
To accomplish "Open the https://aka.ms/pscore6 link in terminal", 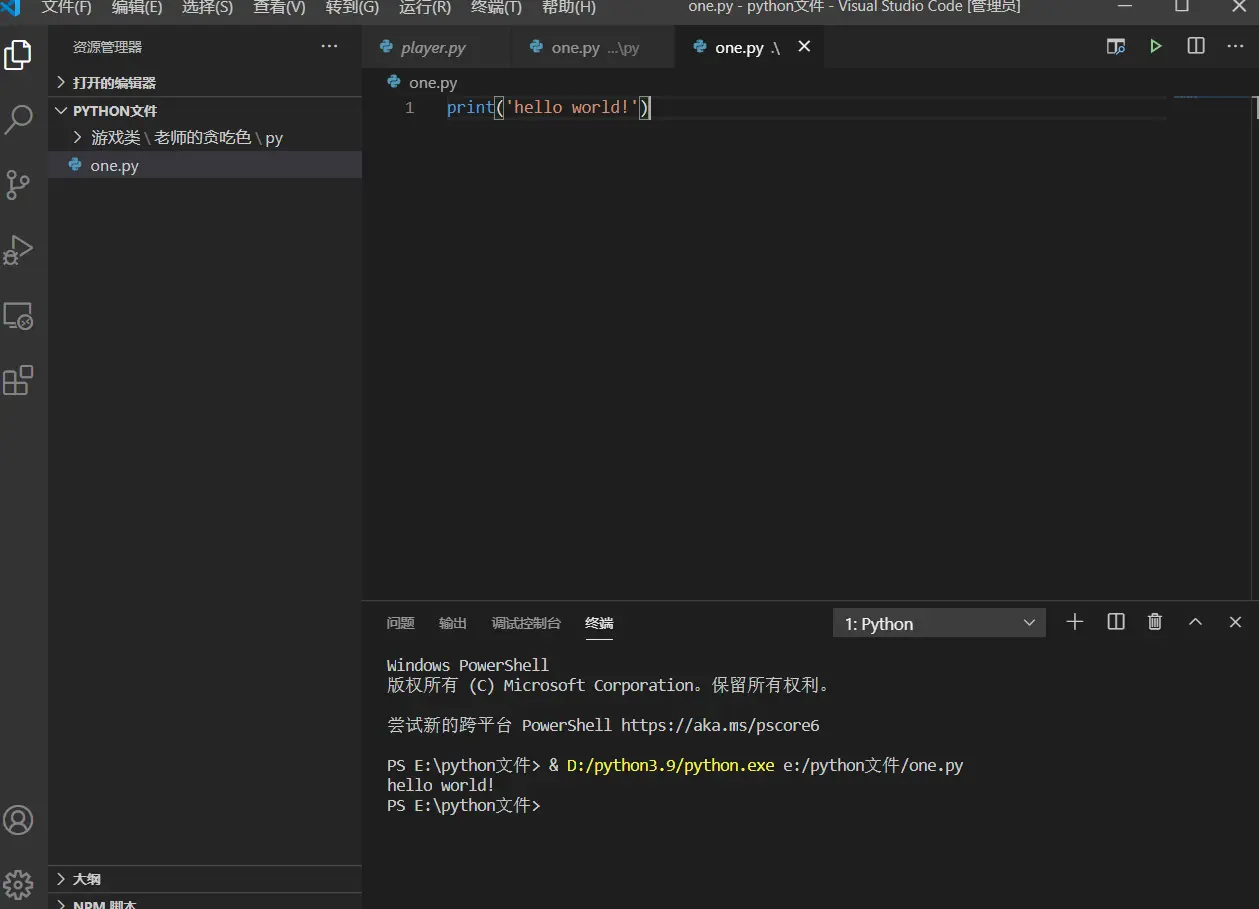I will coord(720,725).
